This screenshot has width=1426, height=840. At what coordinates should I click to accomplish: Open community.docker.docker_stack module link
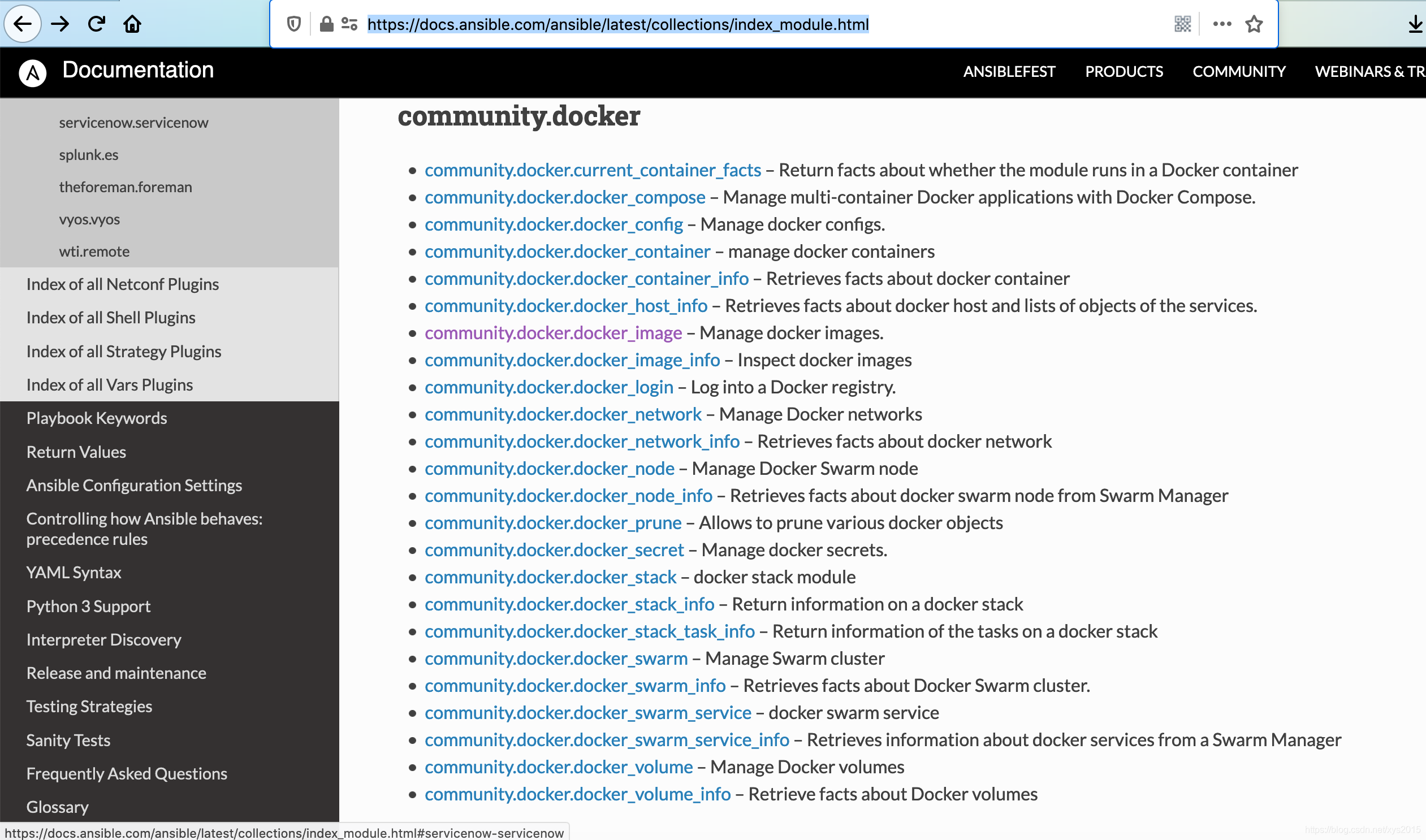click(551, 578)
